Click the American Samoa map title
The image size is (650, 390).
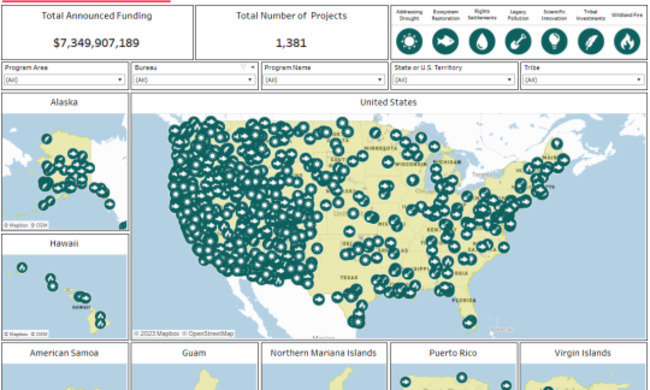[64, 353]
